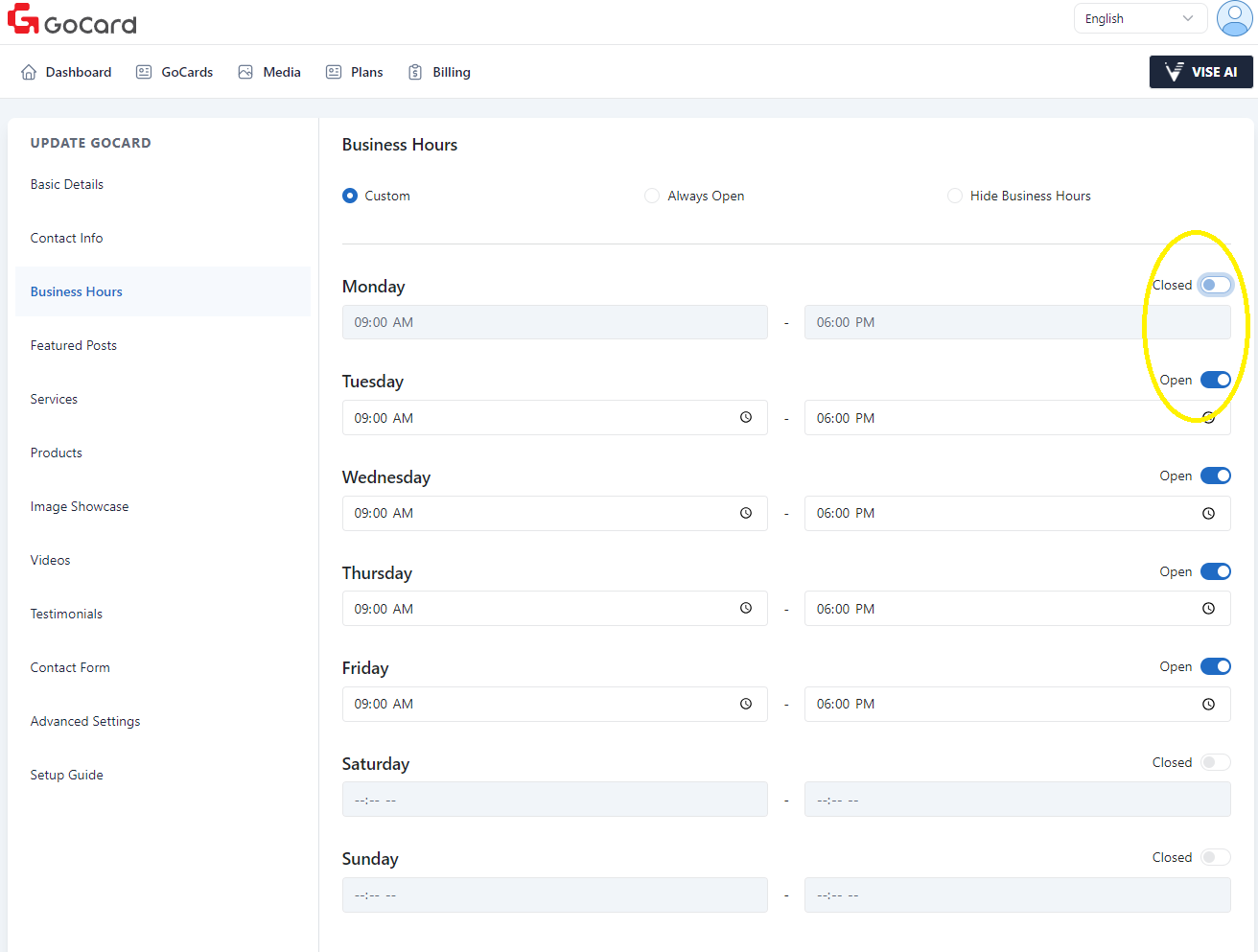
Task: Disable the Friday open toggle
Action: click(x=1215, y=666)
